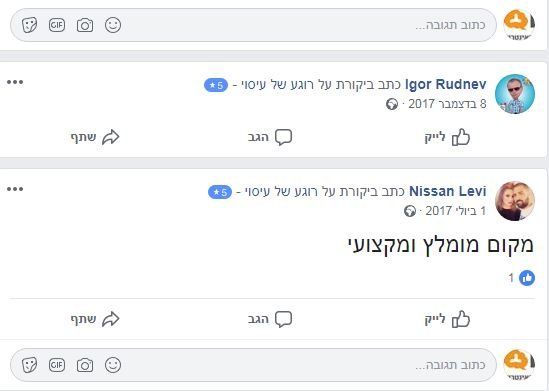Open emoji picker in top comment box
This screenshot has height=391, width=549.
[x=113, y=25]
